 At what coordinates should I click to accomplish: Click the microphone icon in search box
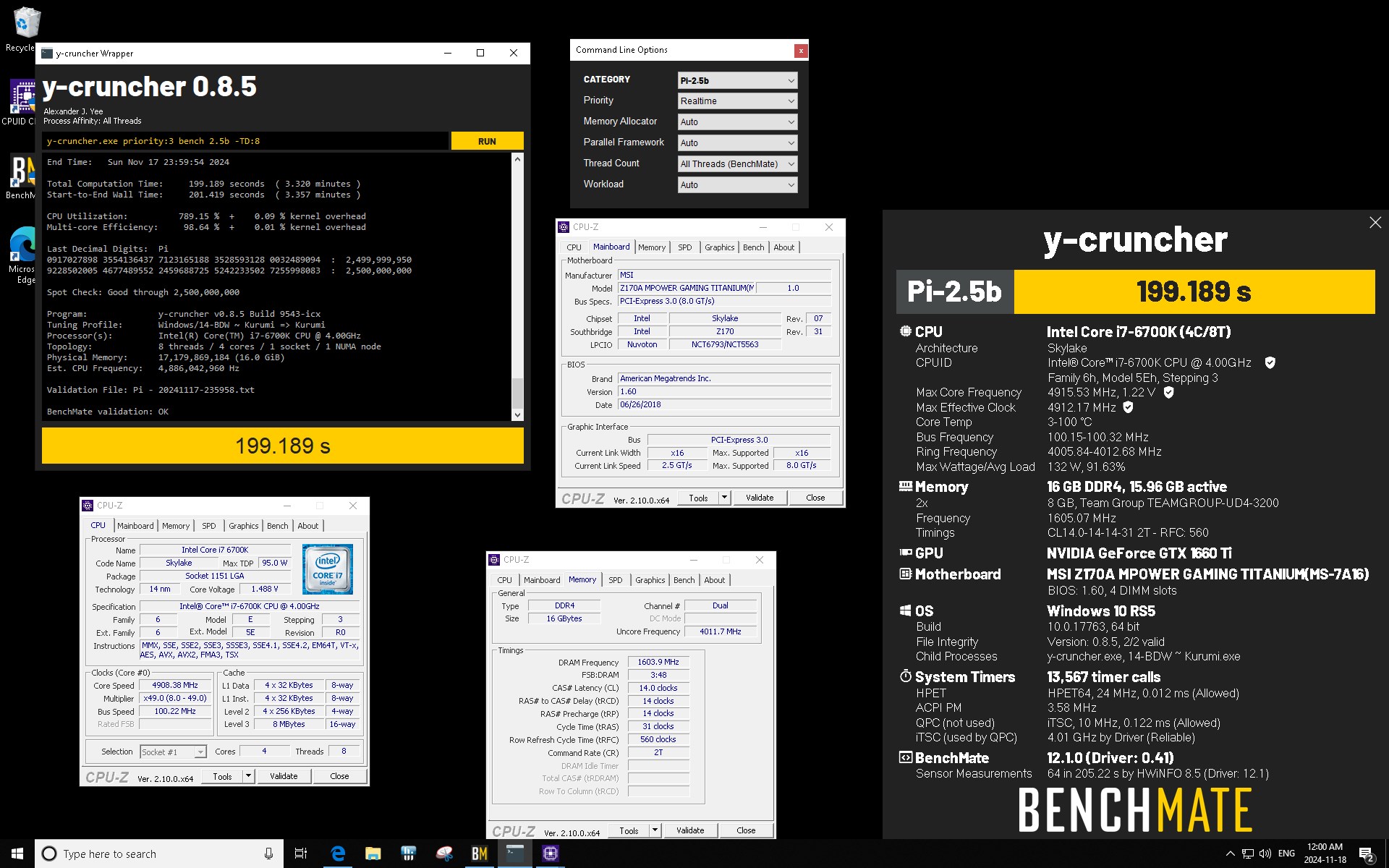pyautogui.click(x=268, y=854)
